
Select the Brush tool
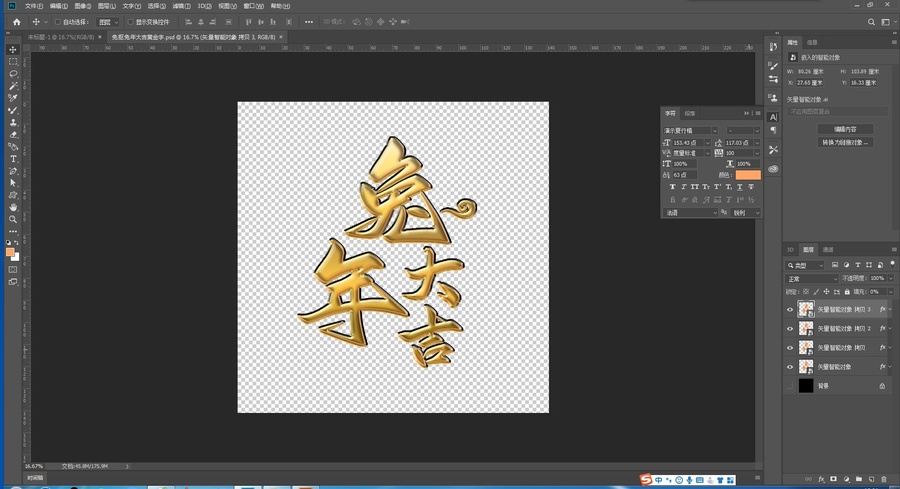tap(13, 110)
